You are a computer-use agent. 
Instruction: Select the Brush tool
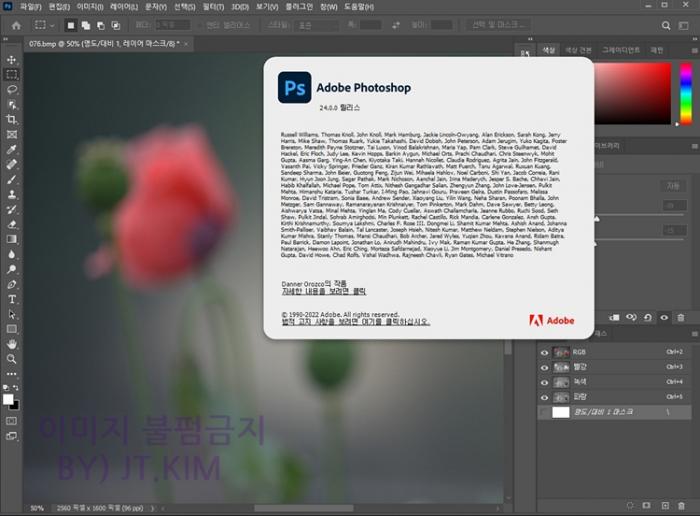pyautogui.click(x=12, y=179)
